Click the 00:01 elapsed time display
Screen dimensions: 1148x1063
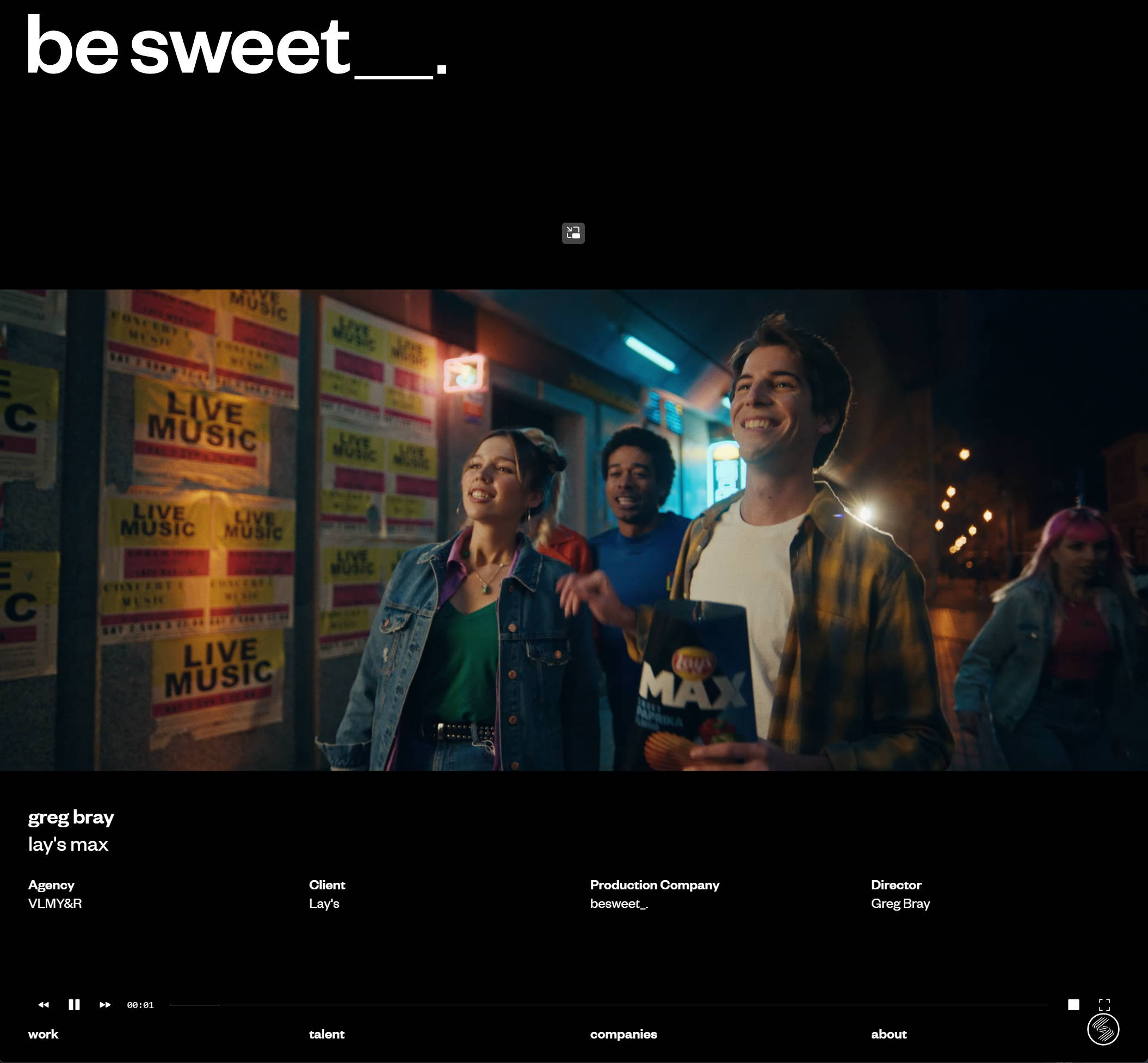tap(140, 1005)
